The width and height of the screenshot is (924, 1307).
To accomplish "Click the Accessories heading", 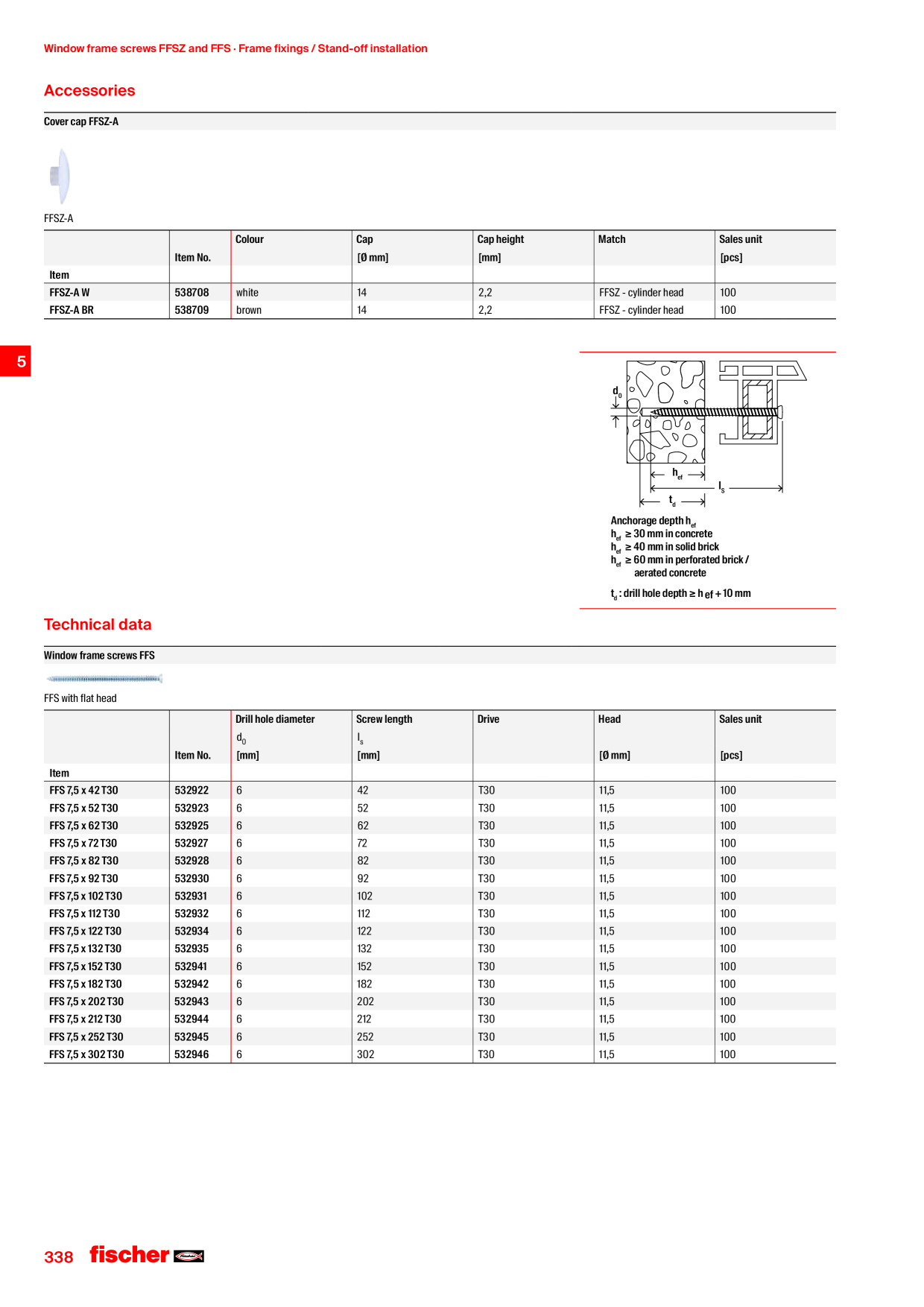I will [x=89, y=91].
